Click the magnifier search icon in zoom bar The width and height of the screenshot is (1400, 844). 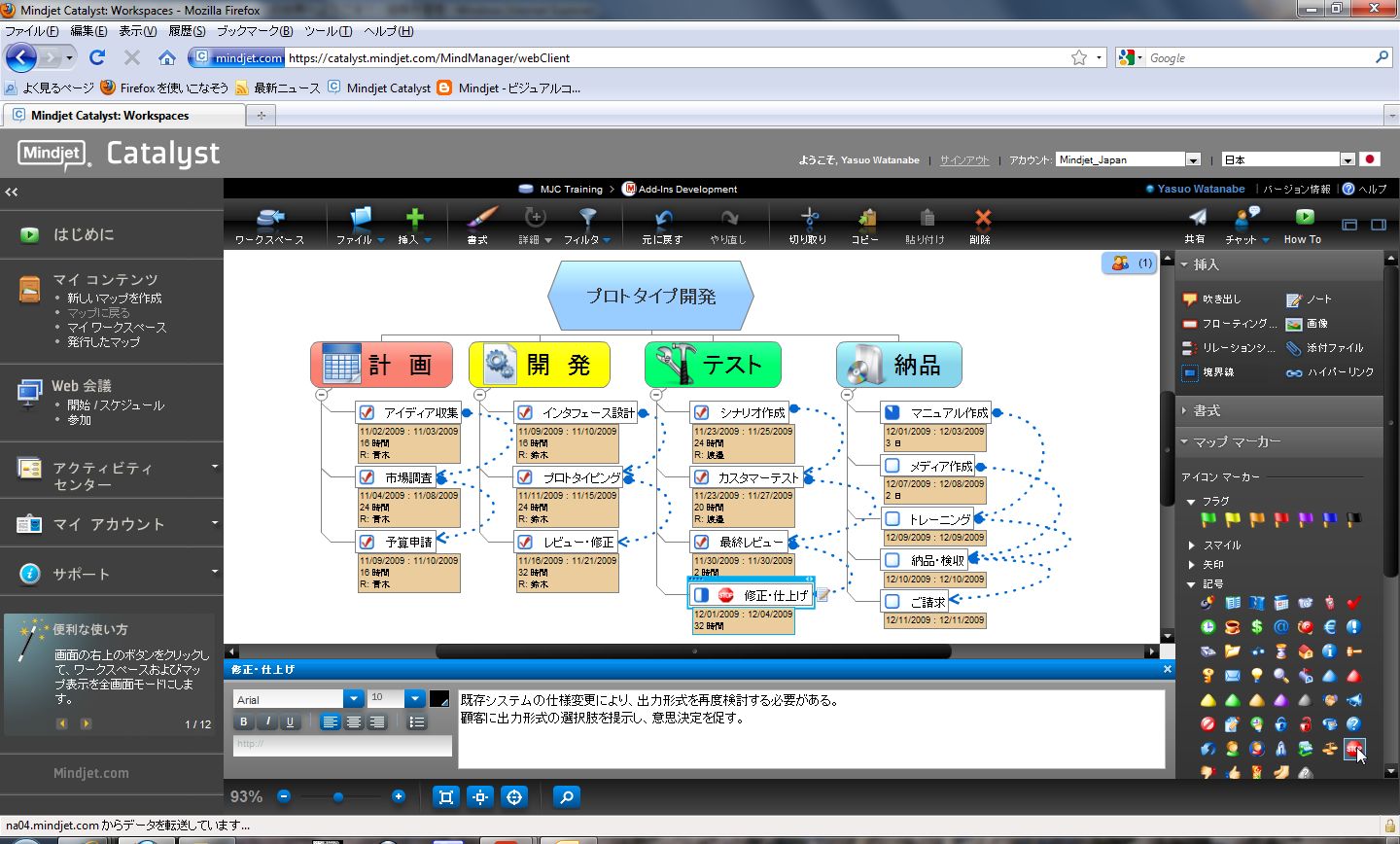(x=567, y=797)
